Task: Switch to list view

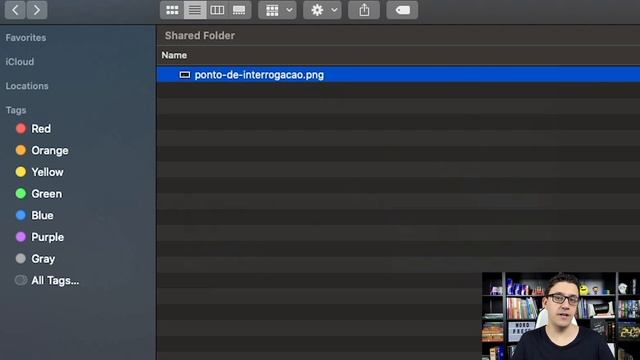Action: 195,10
